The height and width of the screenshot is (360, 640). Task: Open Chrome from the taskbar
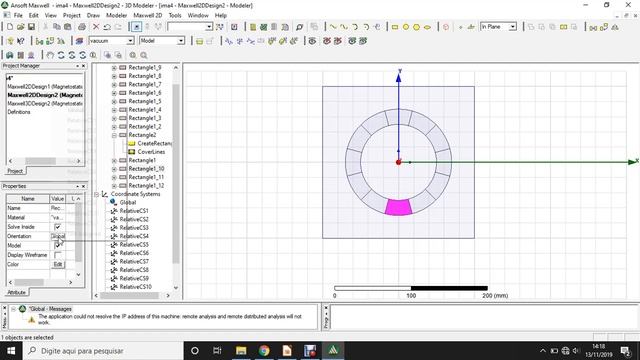point(264,351)
